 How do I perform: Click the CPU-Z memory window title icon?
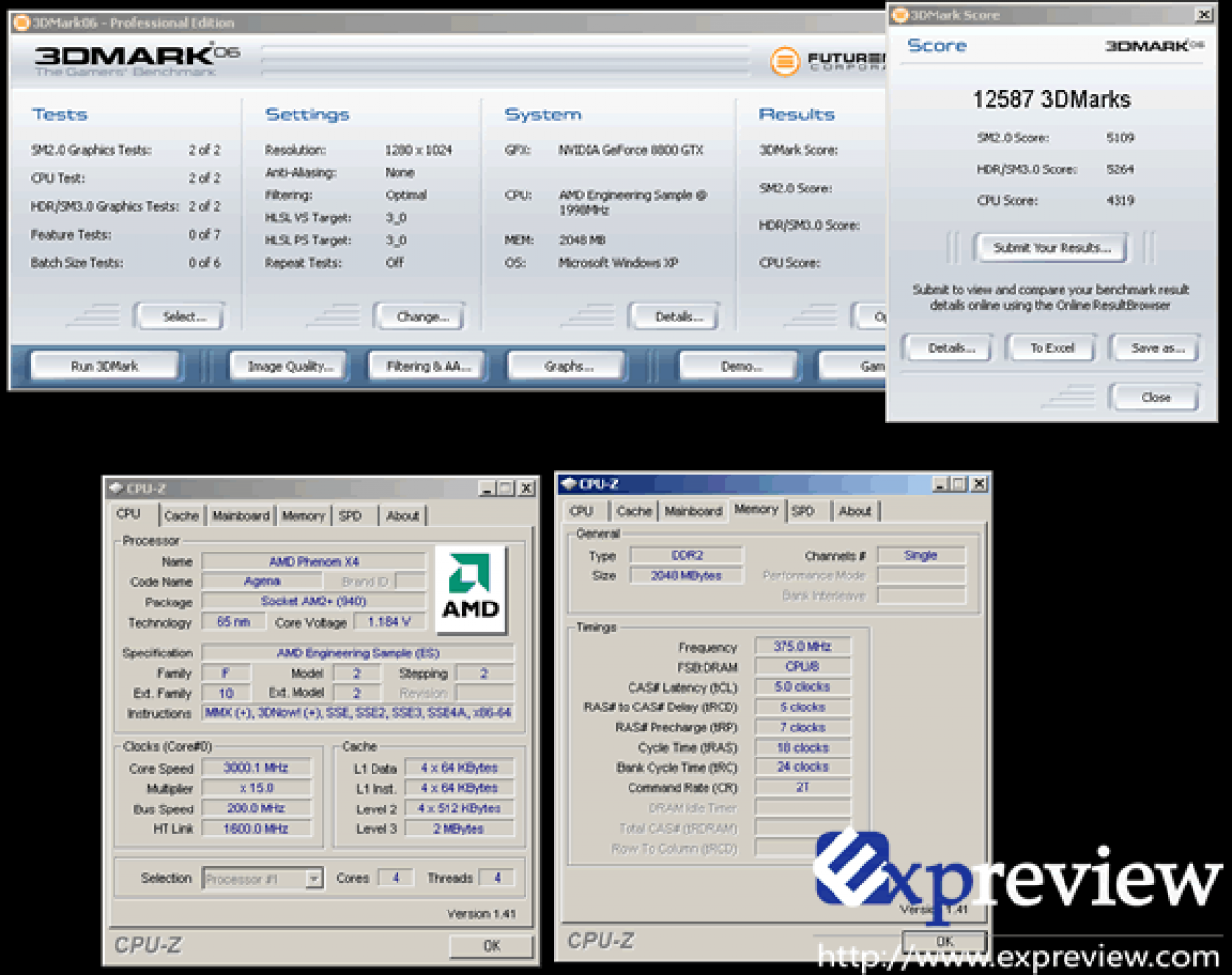(x=569, y=484)
